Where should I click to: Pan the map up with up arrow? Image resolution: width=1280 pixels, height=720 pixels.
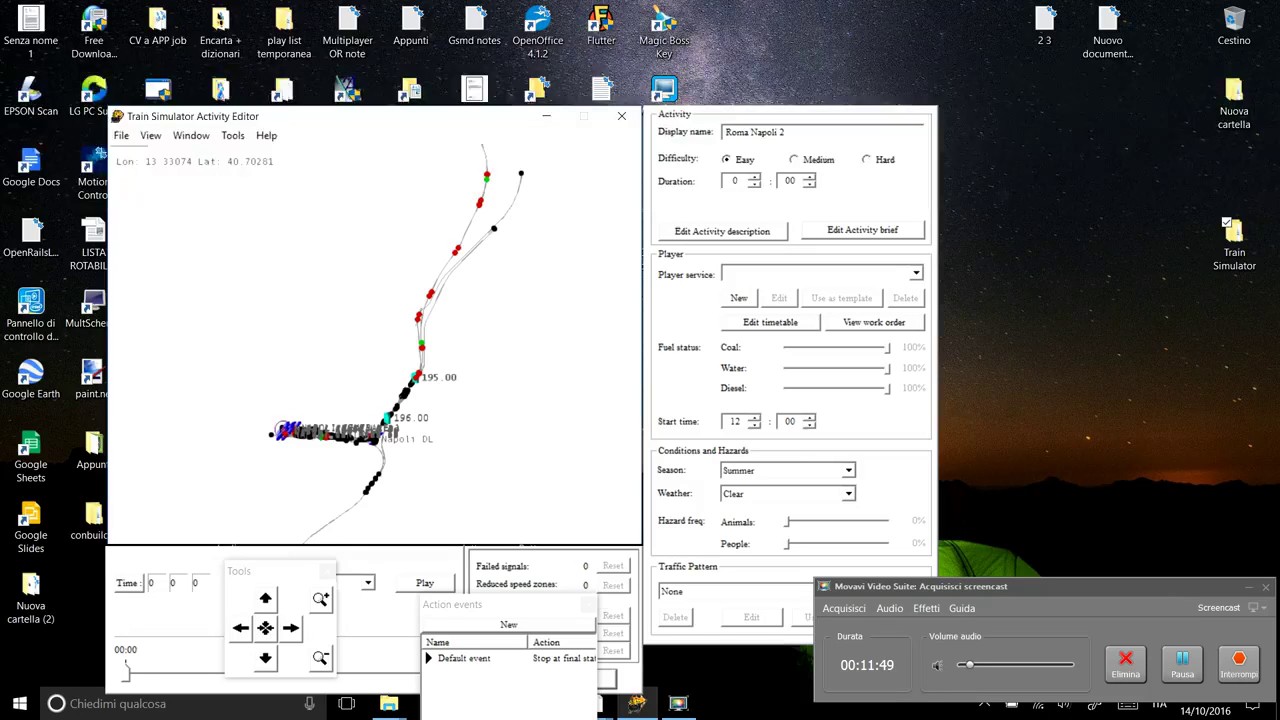click(265, 598)
